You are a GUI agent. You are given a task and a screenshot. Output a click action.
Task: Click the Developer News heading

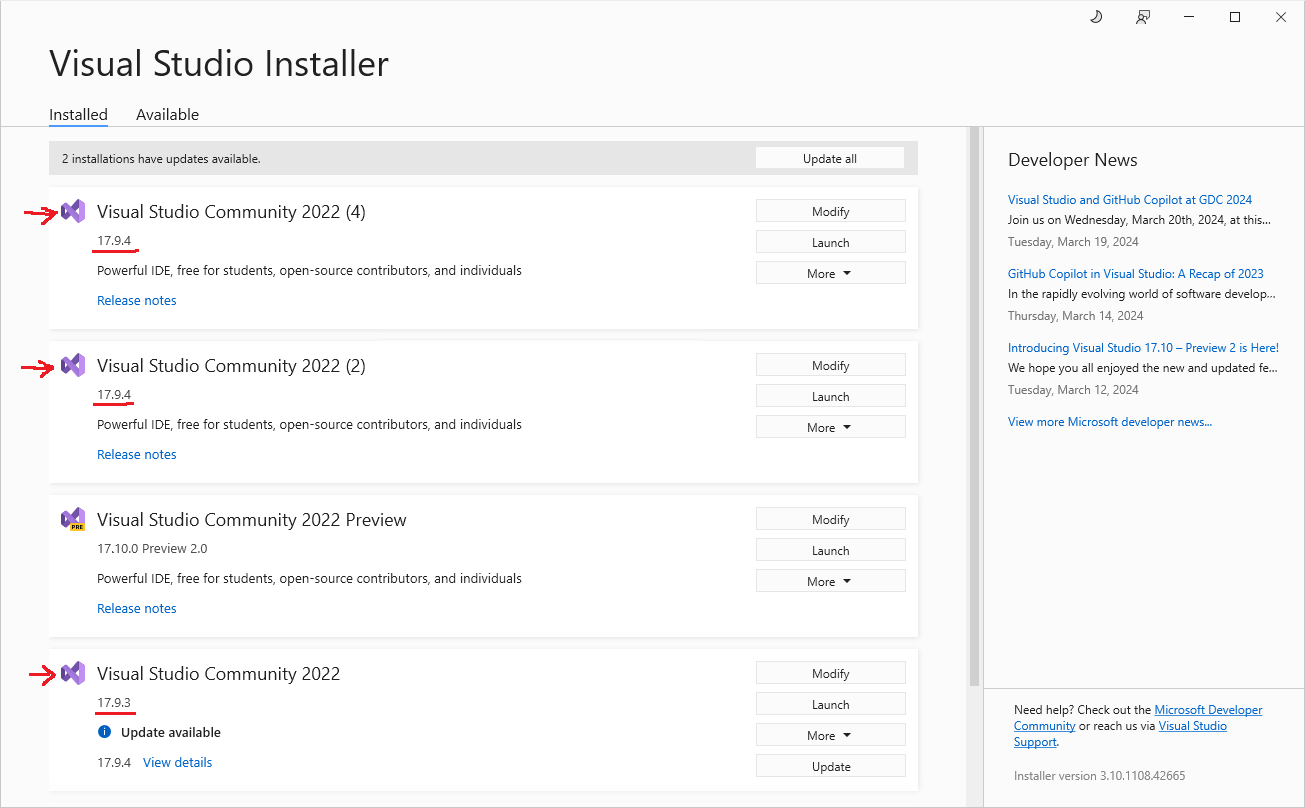pos(1073,160)
